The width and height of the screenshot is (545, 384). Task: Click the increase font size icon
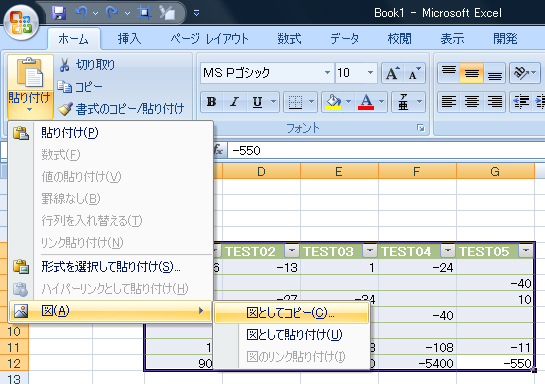(392, 73)
